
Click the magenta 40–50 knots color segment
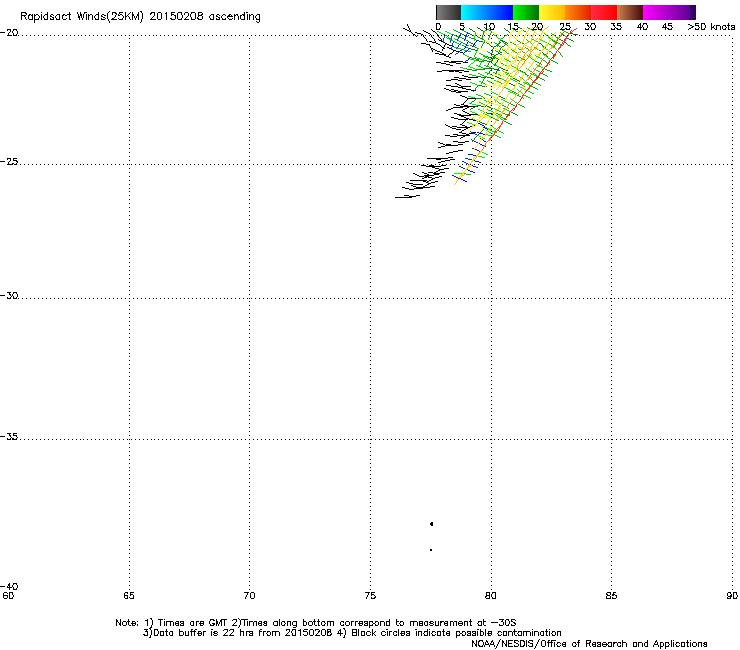(666, 12)
